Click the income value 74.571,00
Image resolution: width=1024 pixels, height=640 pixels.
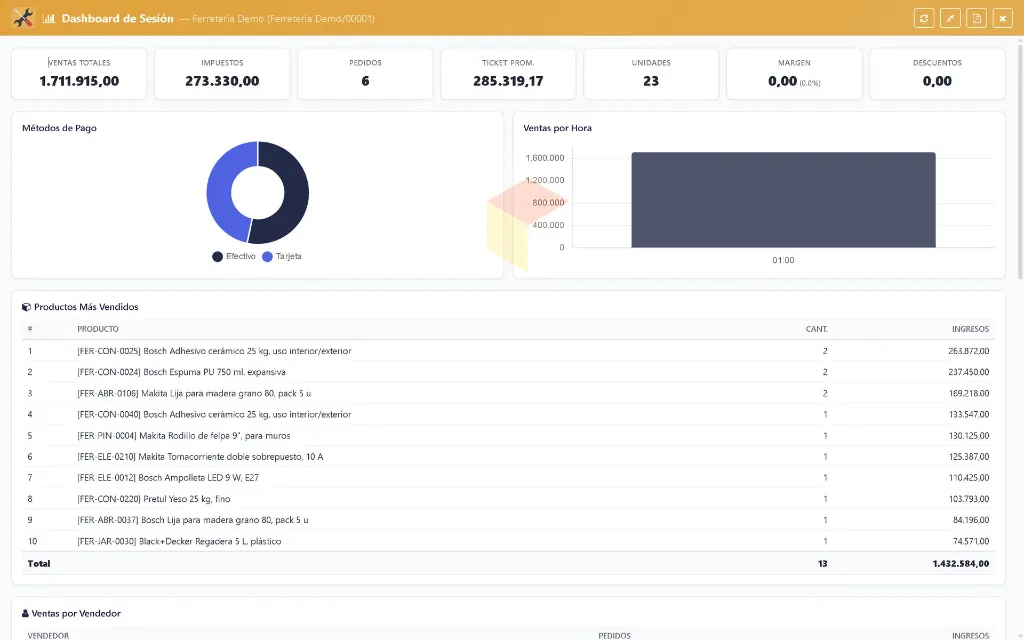(x=970, y=541)
